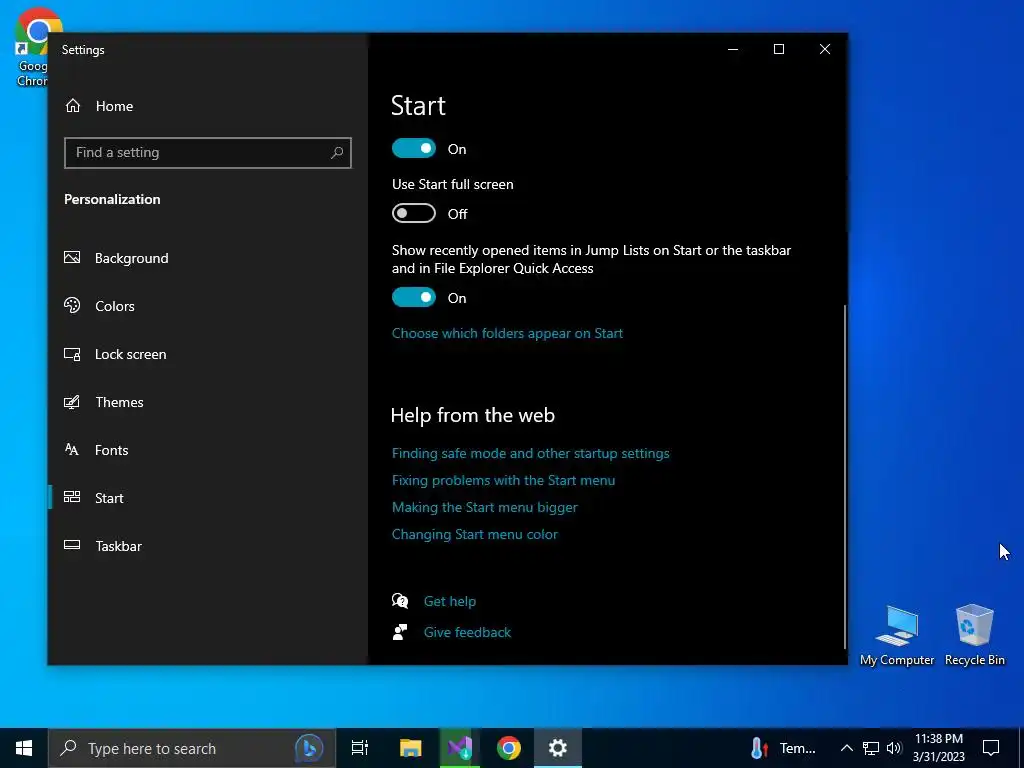Click the thermometer weather icon in taskbar
The width and height of the screenshot is (1024, 768).
tap(759, 748)
